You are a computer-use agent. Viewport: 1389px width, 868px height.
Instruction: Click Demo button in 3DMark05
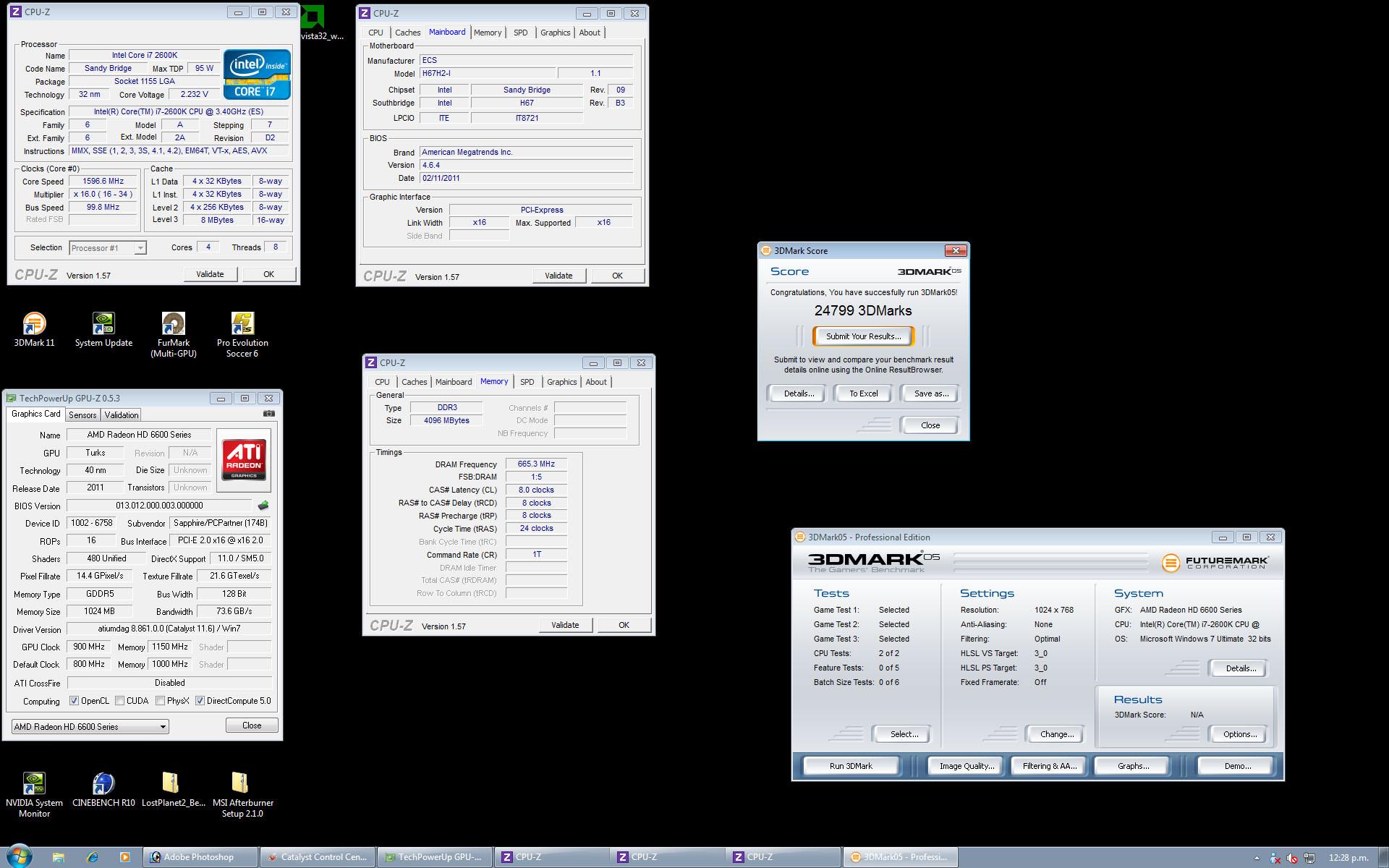pos(1238,766)
